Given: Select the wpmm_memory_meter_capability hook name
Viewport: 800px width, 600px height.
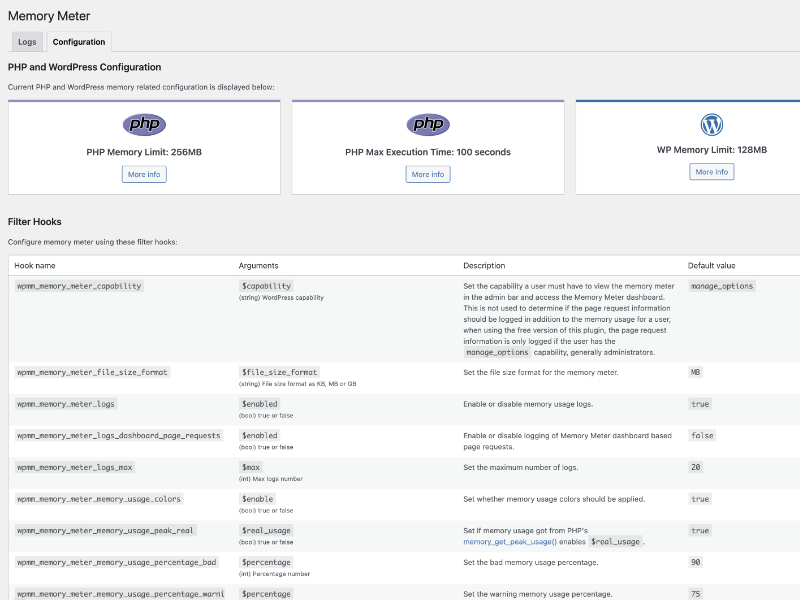Looking at the screenshot, I should coord(79,286).
